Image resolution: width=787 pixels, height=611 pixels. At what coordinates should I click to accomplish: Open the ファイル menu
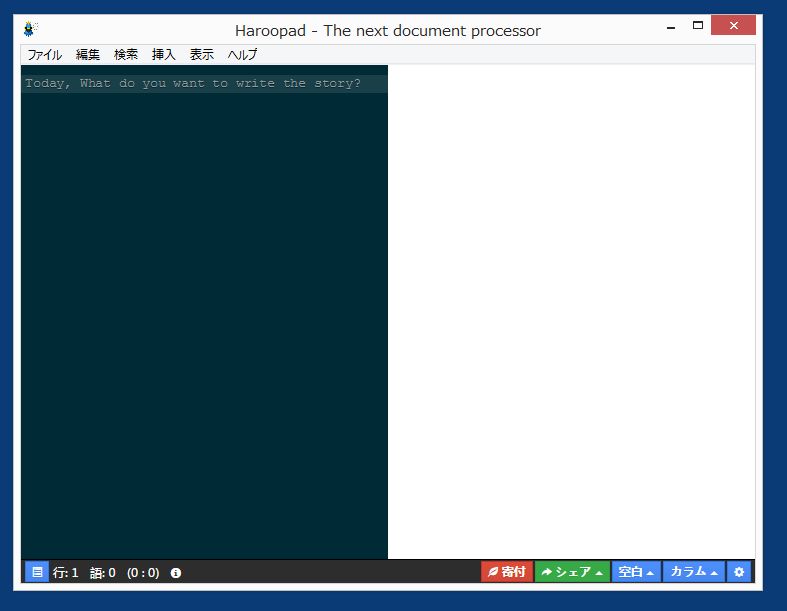click(x=45, y=54)
